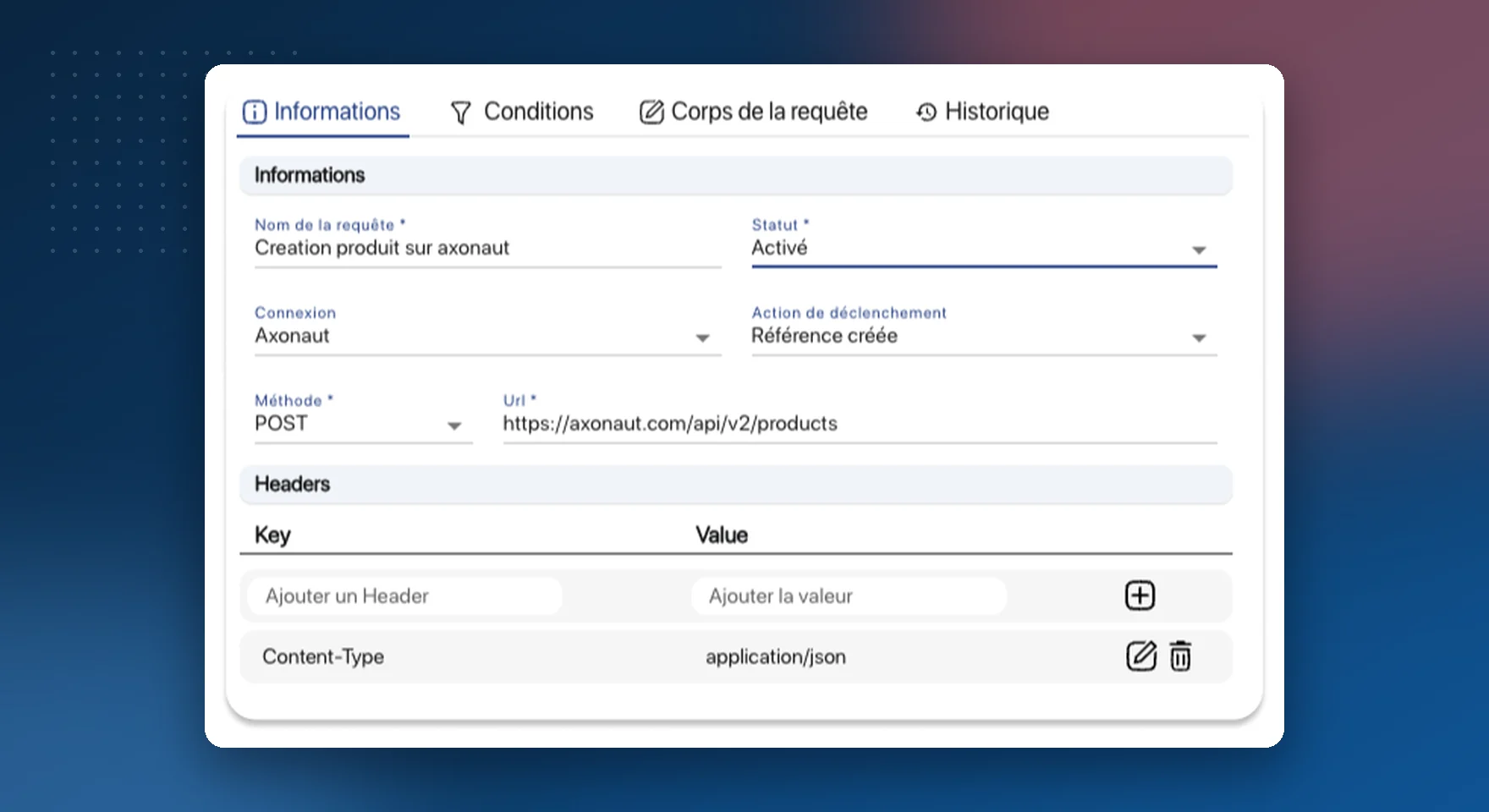Viewport: 1489px width, 812px height.
Task: Click the clock icon beside Historique
Action: pyautogui.click(x=926, y=112)
